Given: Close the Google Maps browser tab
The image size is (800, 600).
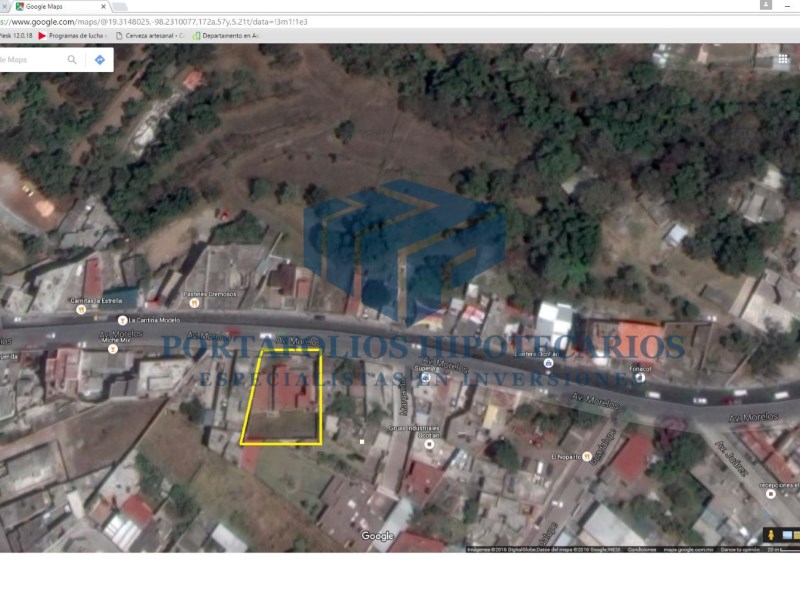Looking at the screenshot, I should pyautogui.click(x=103, y=6).
